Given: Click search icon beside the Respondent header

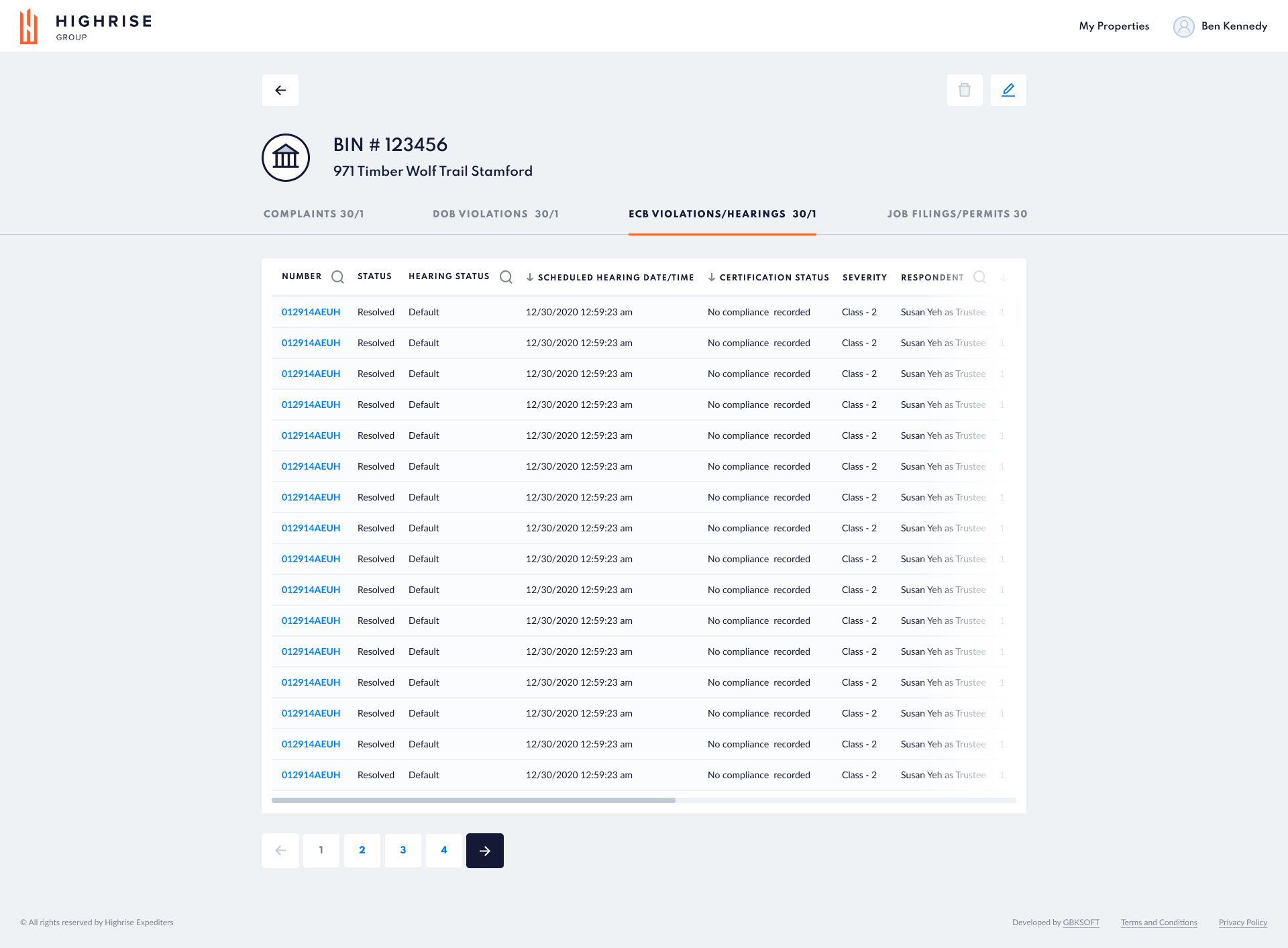Looking at the screenshot, I should point(979,277).
